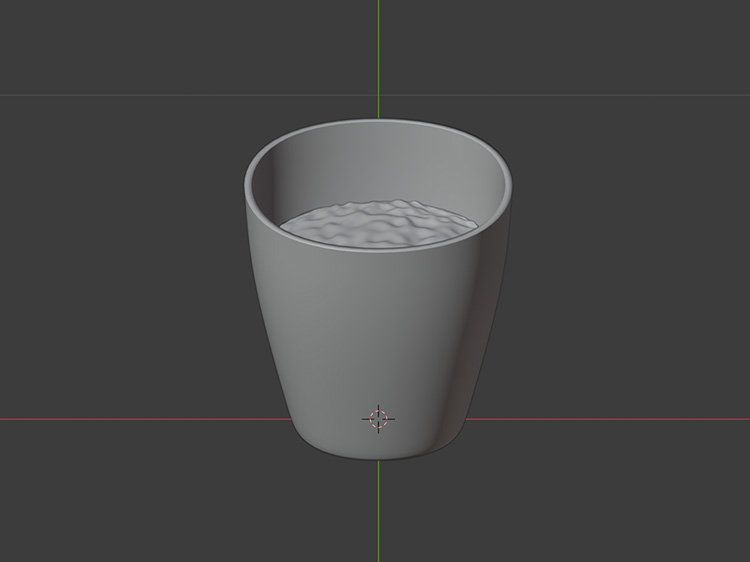Click the 3D cursor crosshair on the cup
The height and width of the screenshot is (562, 750).
(379, 419)
